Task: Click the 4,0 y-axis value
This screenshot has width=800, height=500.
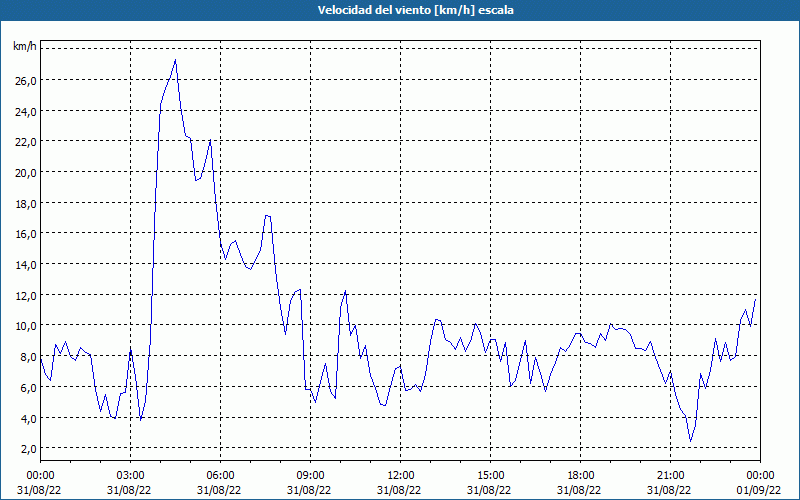Action: pyautogui.click(x=29, y=418)
